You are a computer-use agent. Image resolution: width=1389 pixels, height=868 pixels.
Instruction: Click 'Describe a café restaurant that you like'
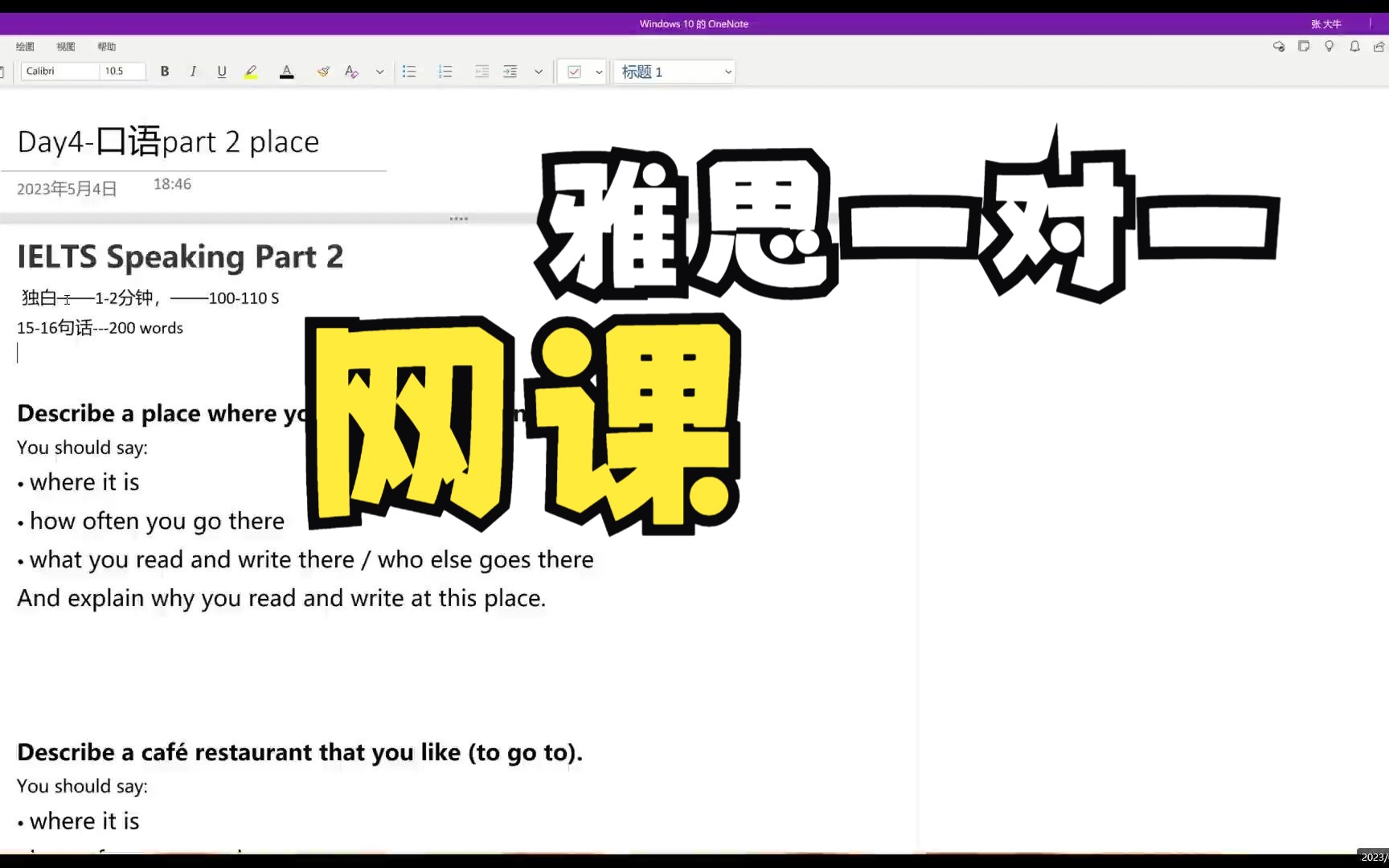pyautogui.click(x=299, y=752)
